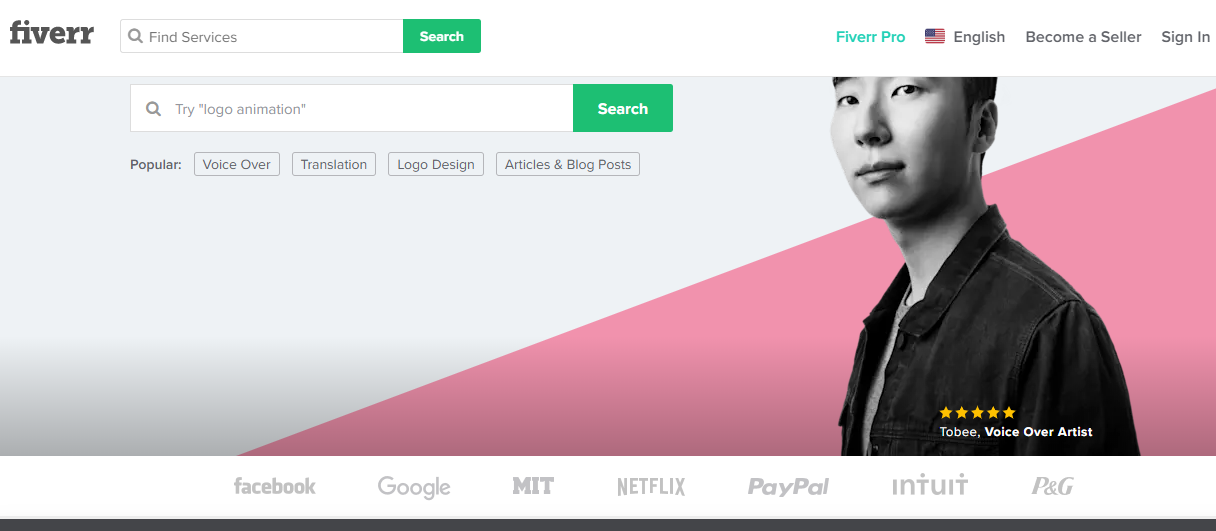This screenshot has width=1216, height=531.
Task: Click the Popular: label
Action: pyautogui.click(x=156, y=164)
